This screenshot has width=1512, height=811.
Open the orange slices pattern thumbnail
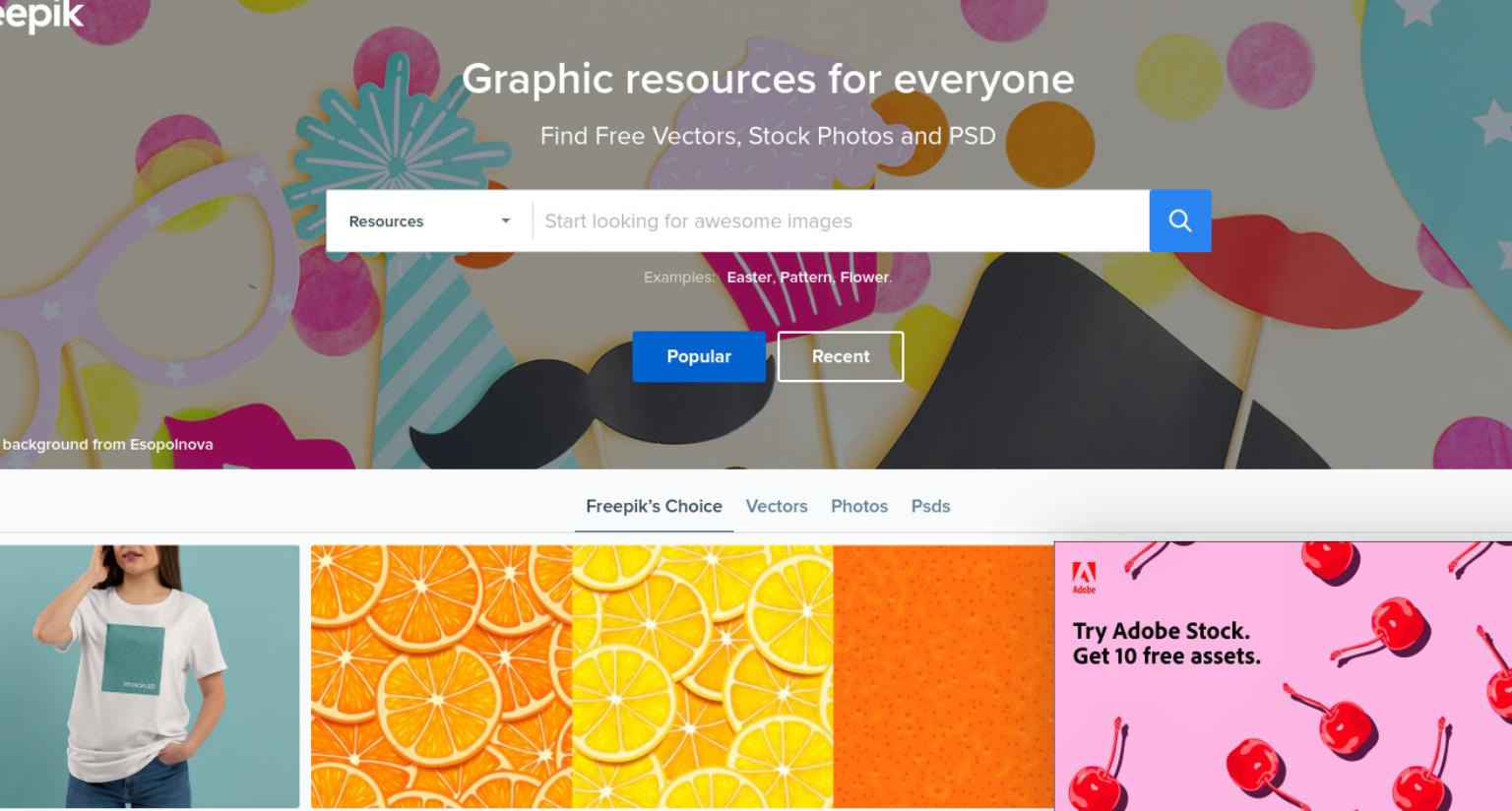coord(441,677)
